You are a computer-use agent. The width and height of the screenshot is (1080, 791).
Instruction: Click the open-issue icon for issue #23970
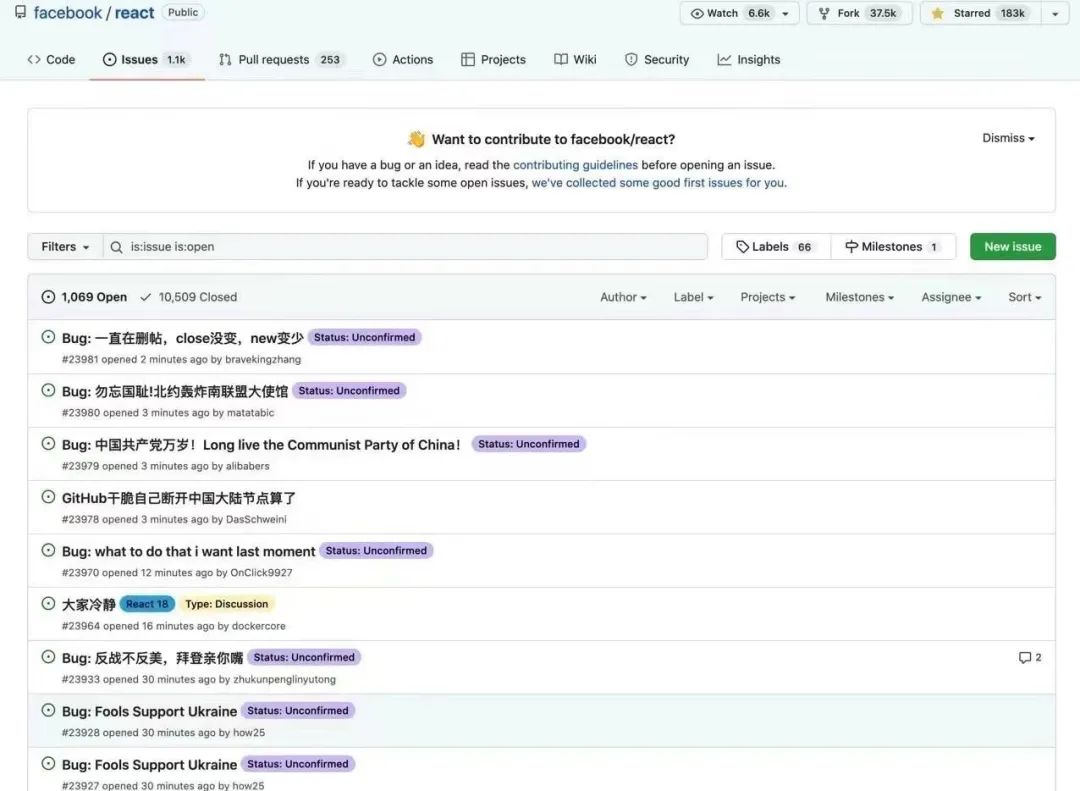pyautogui.click(x=48, y=550)
